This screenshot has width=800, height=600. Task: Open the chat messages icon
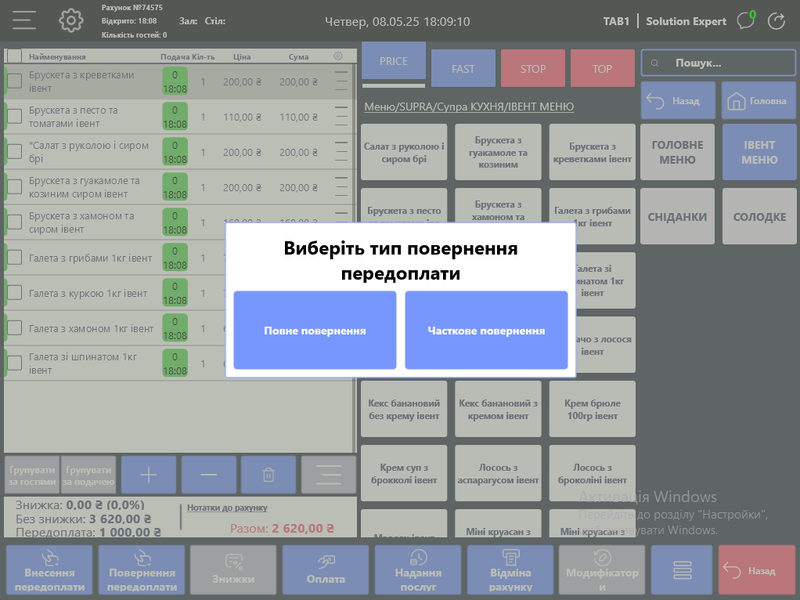[x=745, y=21]
